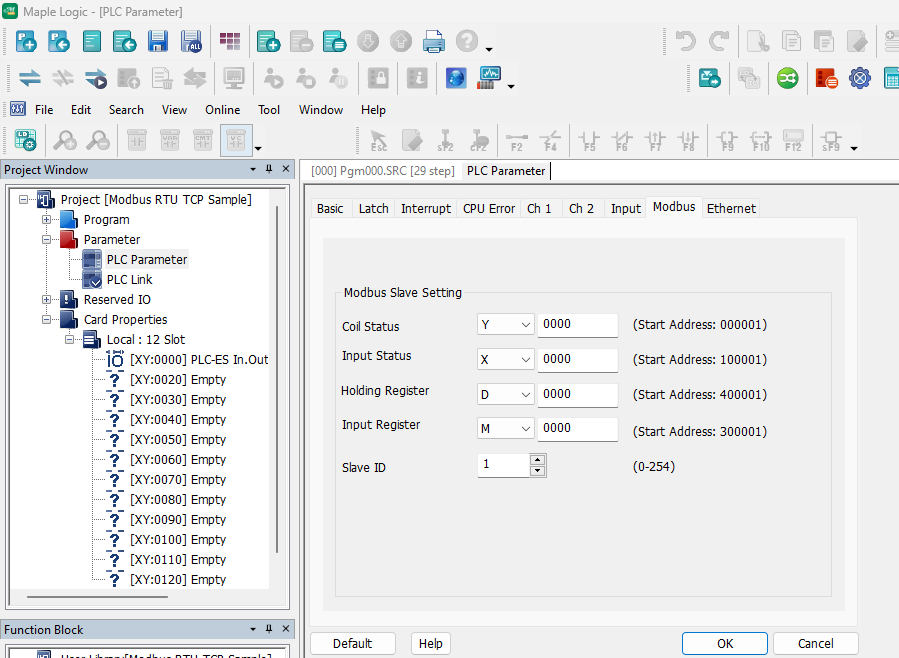The width and height of the screenshot is (899, 658).
Task: Pin the Project Window panel
Action: 269,169
